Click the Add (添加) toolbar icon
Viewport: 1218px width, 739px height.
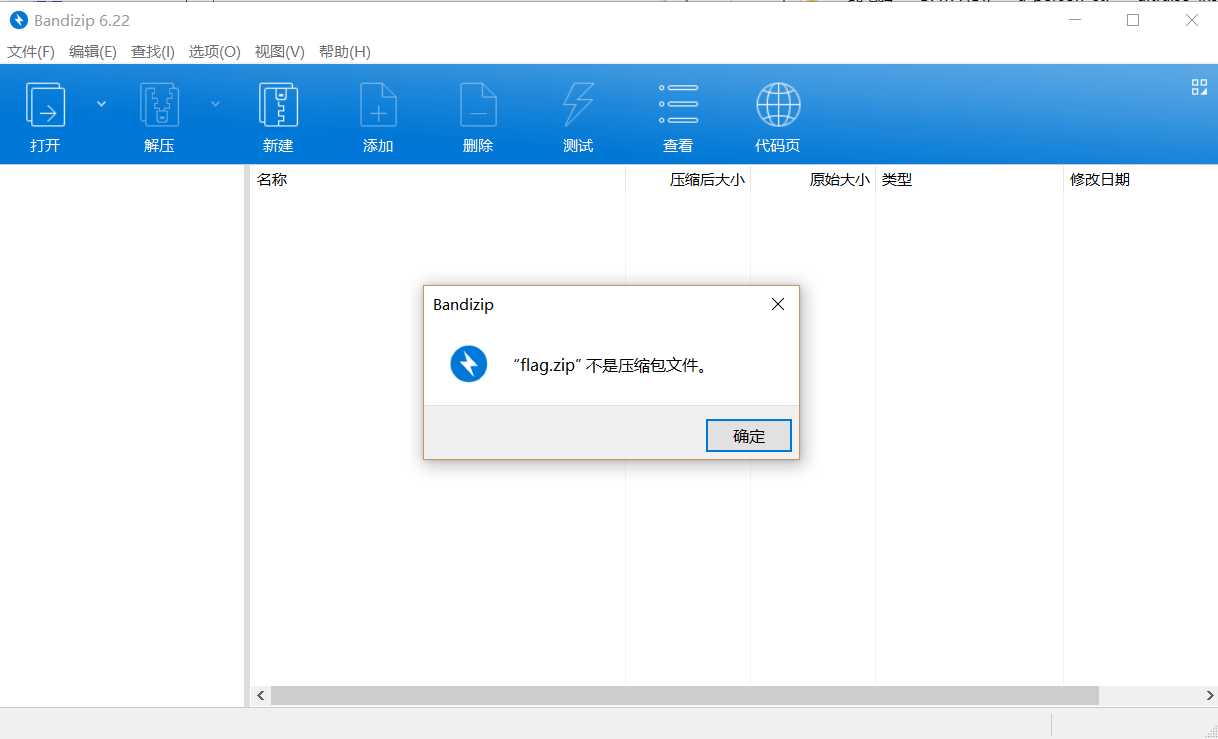tap(378, 104)
